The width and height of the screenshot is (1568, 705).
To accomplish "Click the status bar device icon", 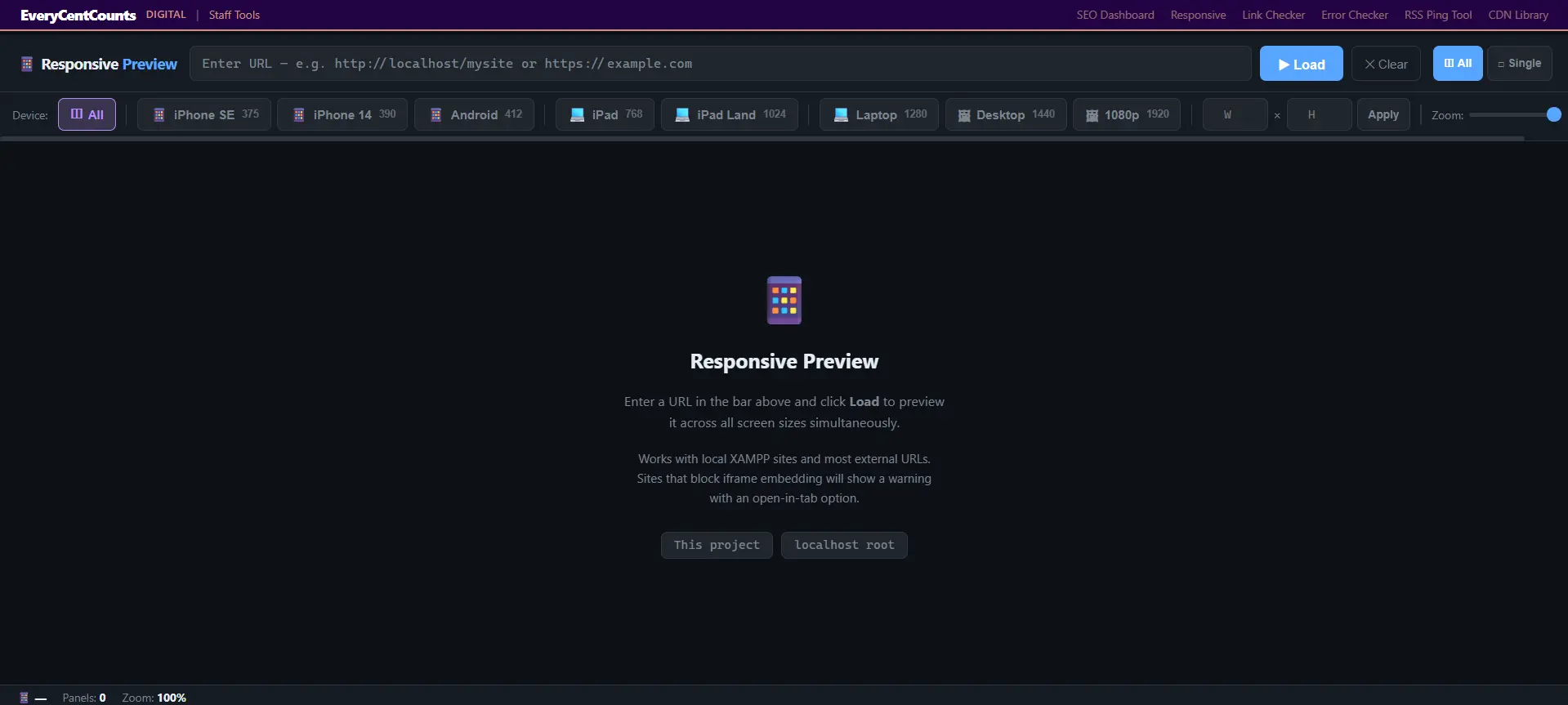I will 25,698.
